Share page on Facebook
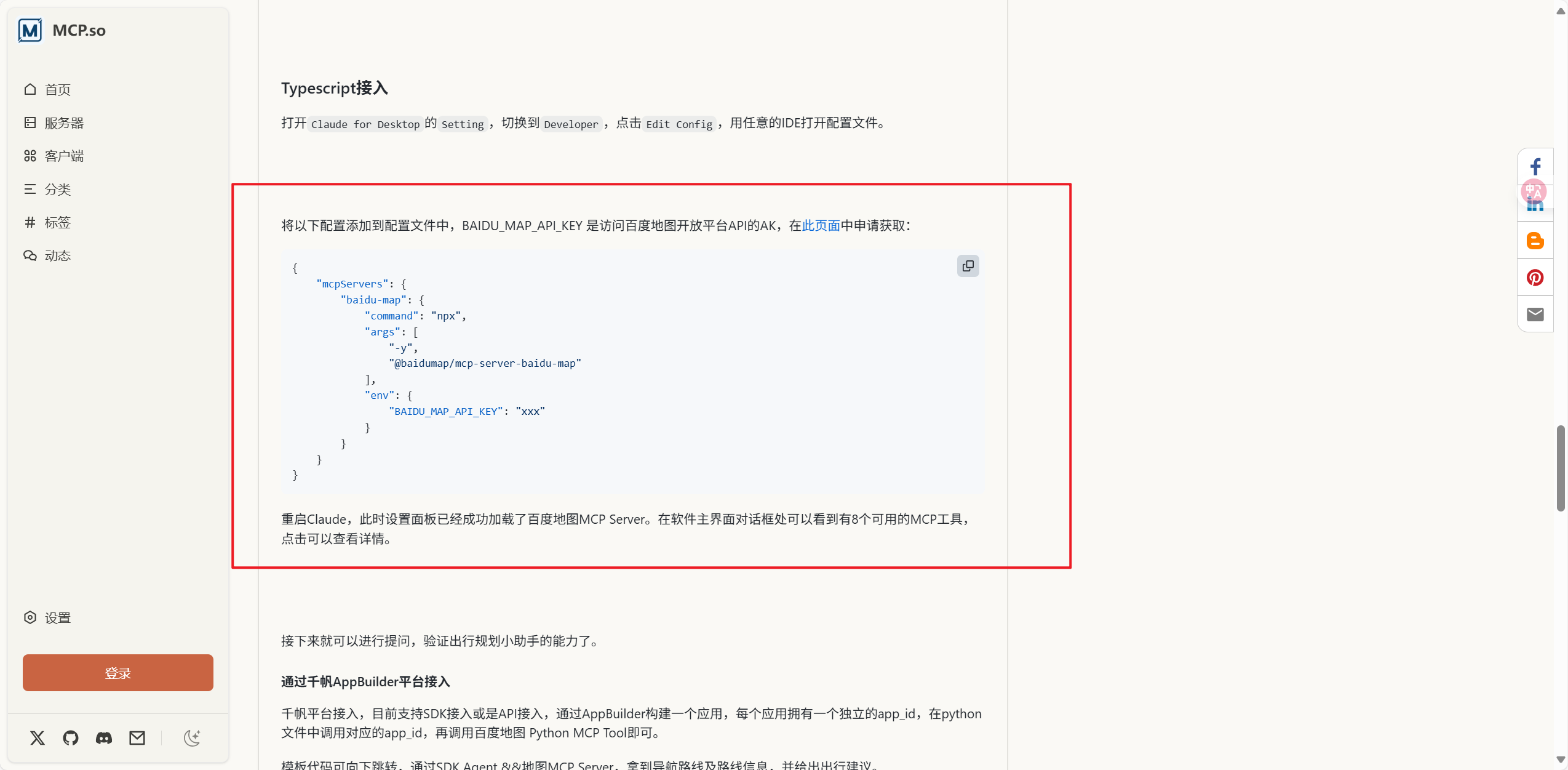1568x770 pixels. [1535, 167]
